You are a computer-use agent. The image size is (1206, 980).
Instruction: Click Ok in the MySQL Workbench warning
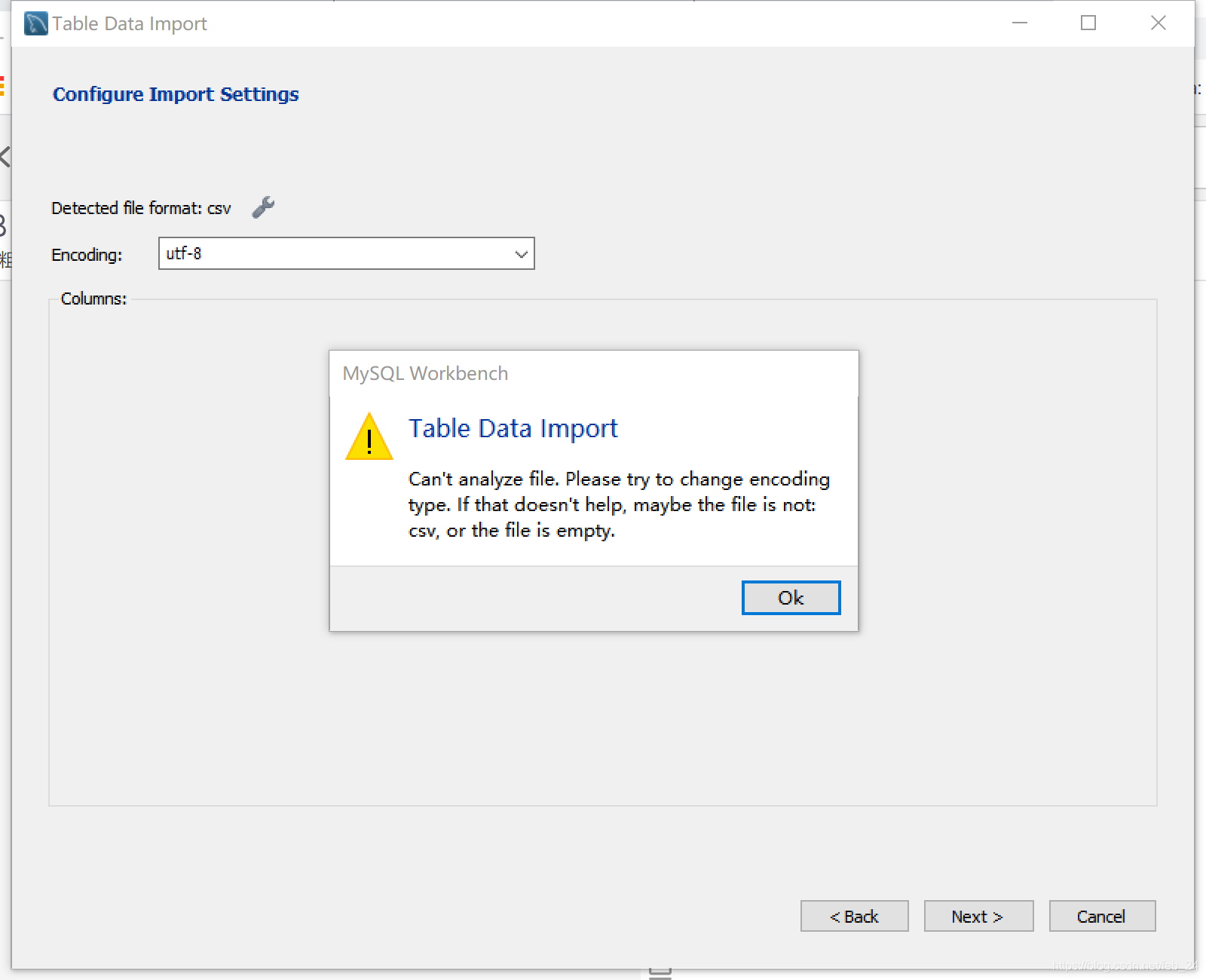coord(791,598)
